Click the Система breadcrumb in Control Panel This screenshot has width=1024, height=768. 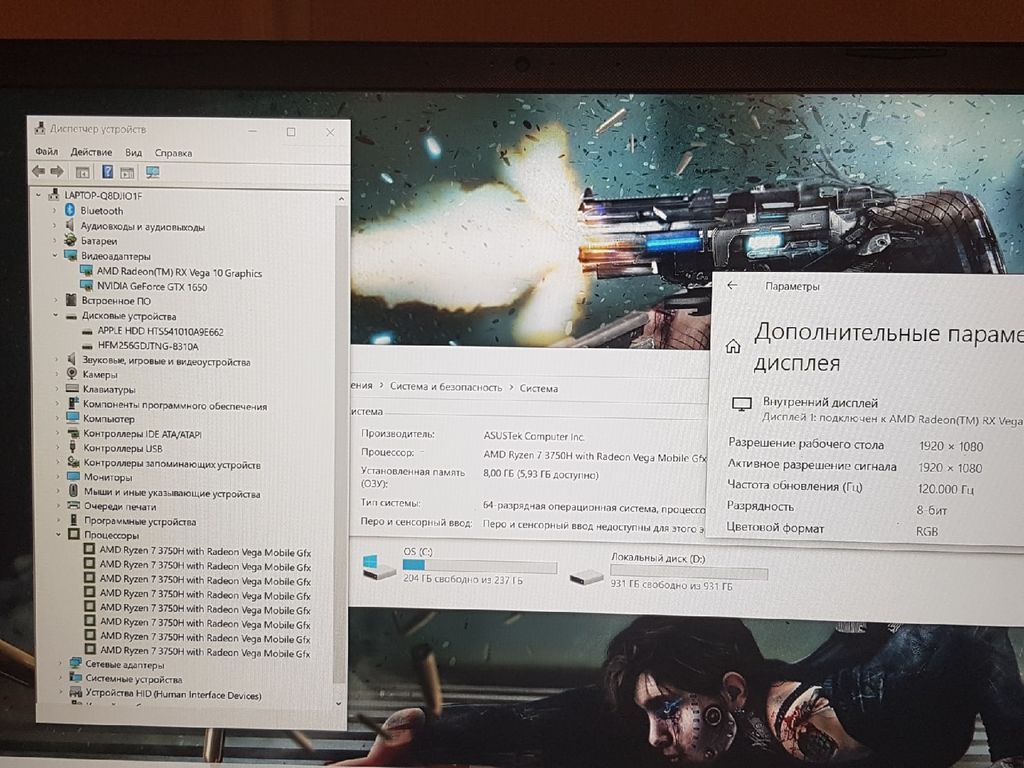pos(539,388)
